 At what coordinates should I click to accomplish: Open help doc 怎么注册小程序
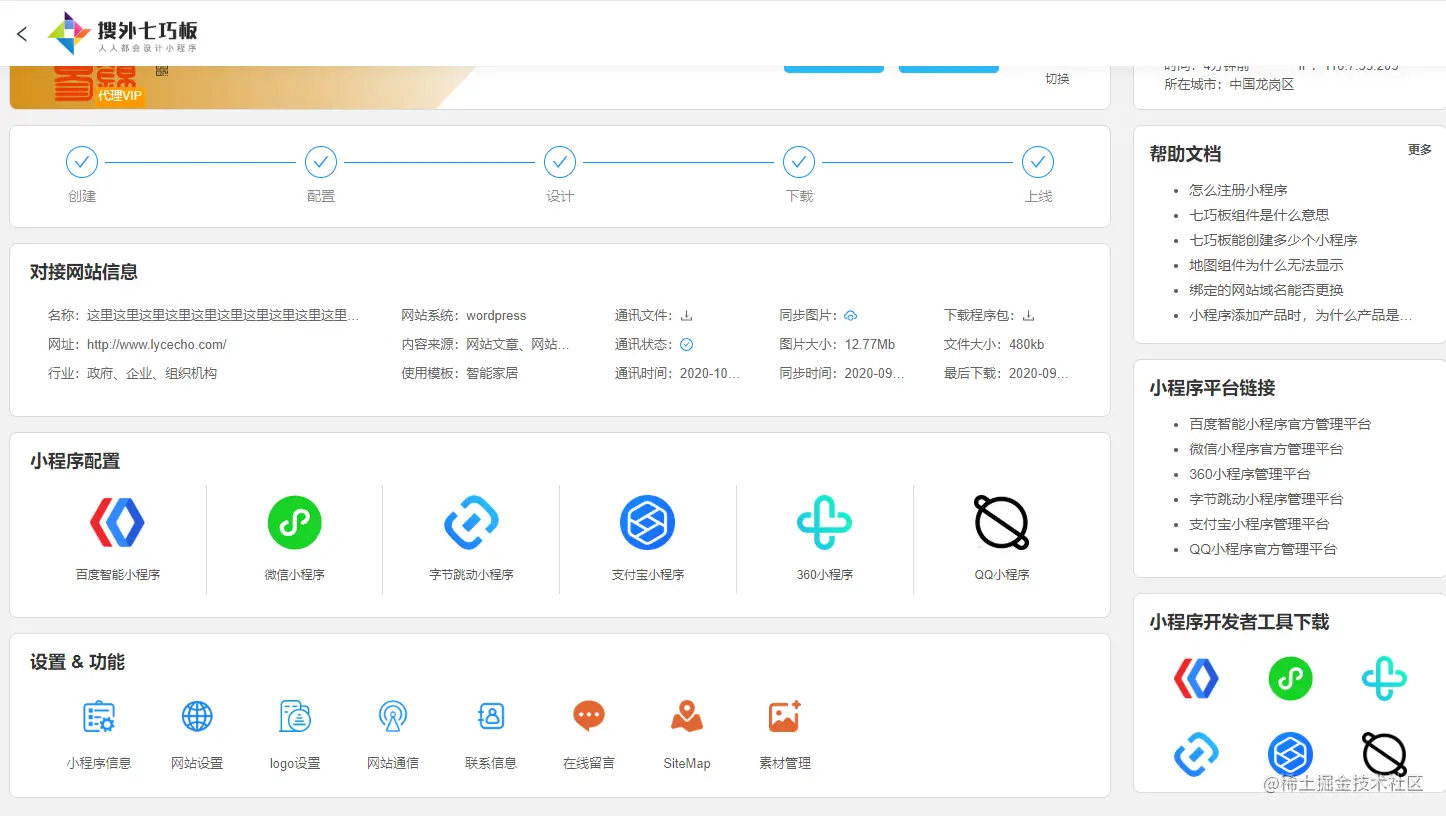tap(1238, 190)
